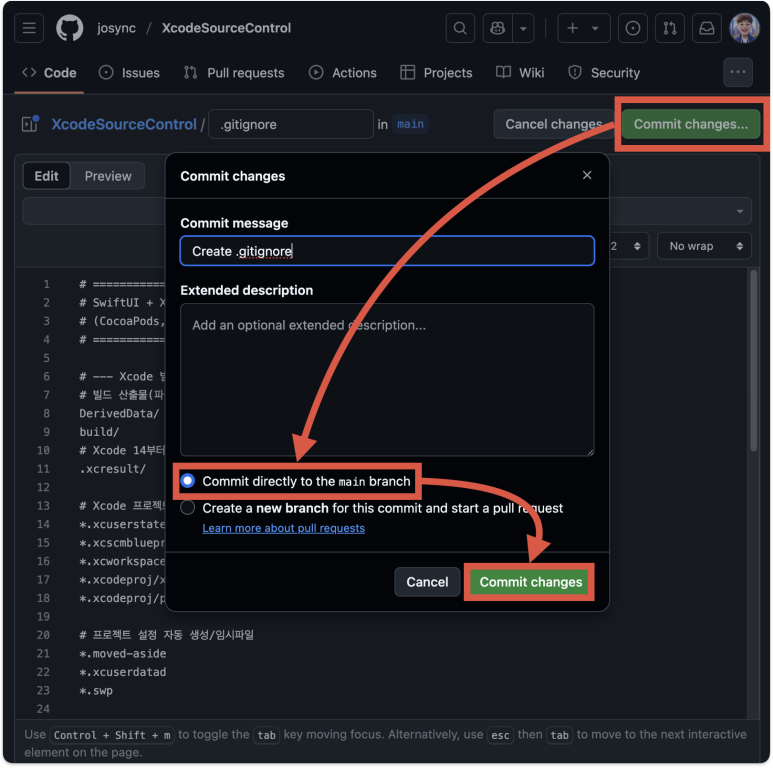The height and width of the screenshot is (768, 773).
Task: Select the Edit tab
Action: [46, 176]
